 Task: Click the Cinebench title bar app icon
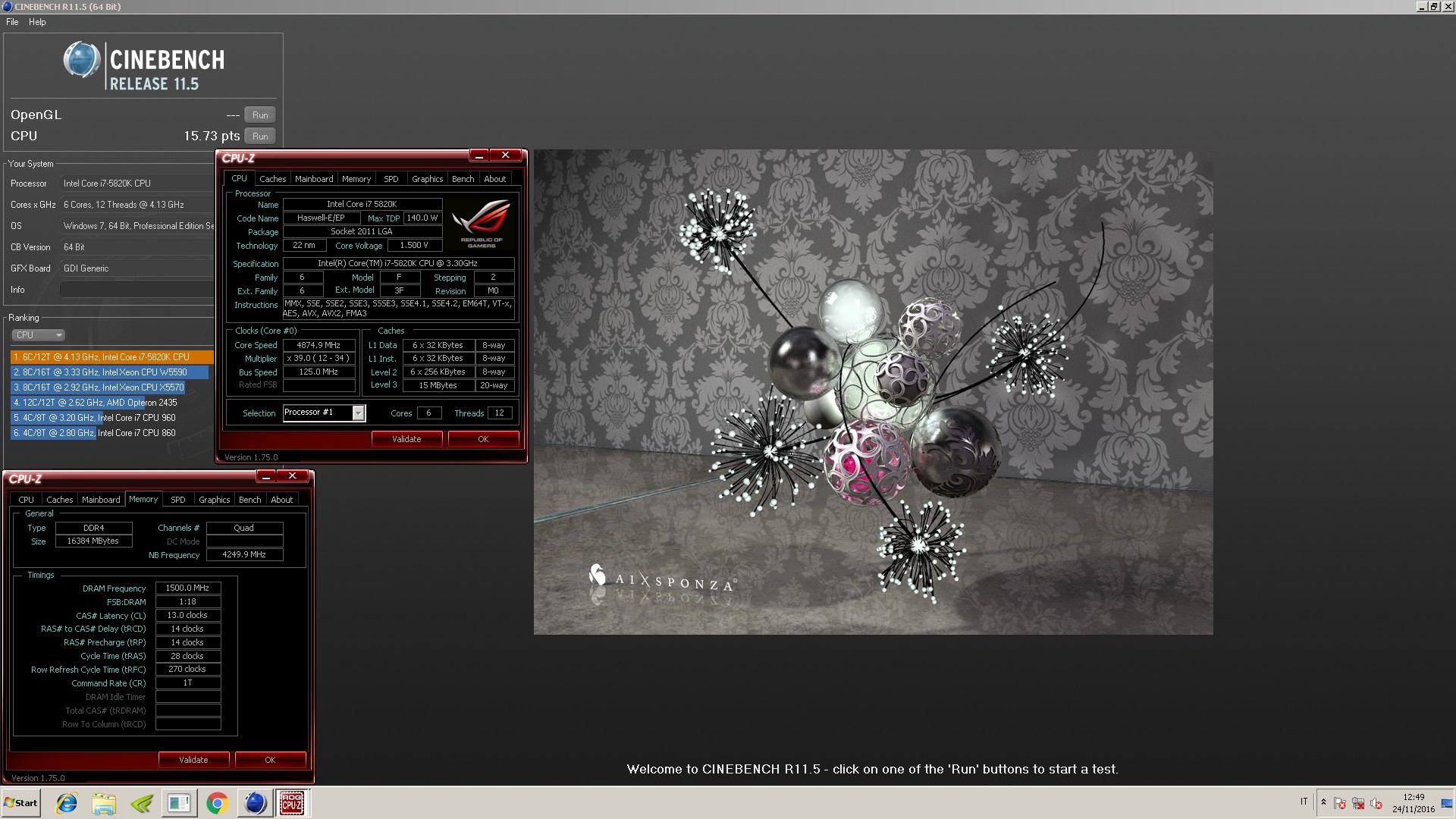7,7
